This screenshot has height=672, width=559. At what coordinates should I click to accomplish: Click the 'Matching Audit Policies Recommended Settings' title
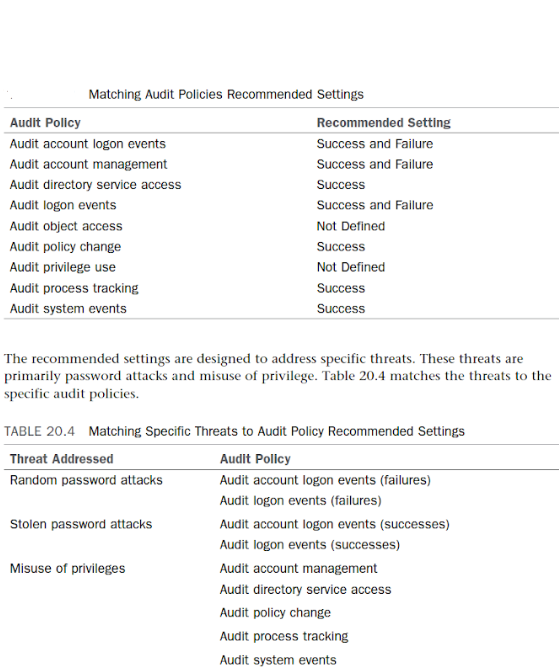point(226,95)
